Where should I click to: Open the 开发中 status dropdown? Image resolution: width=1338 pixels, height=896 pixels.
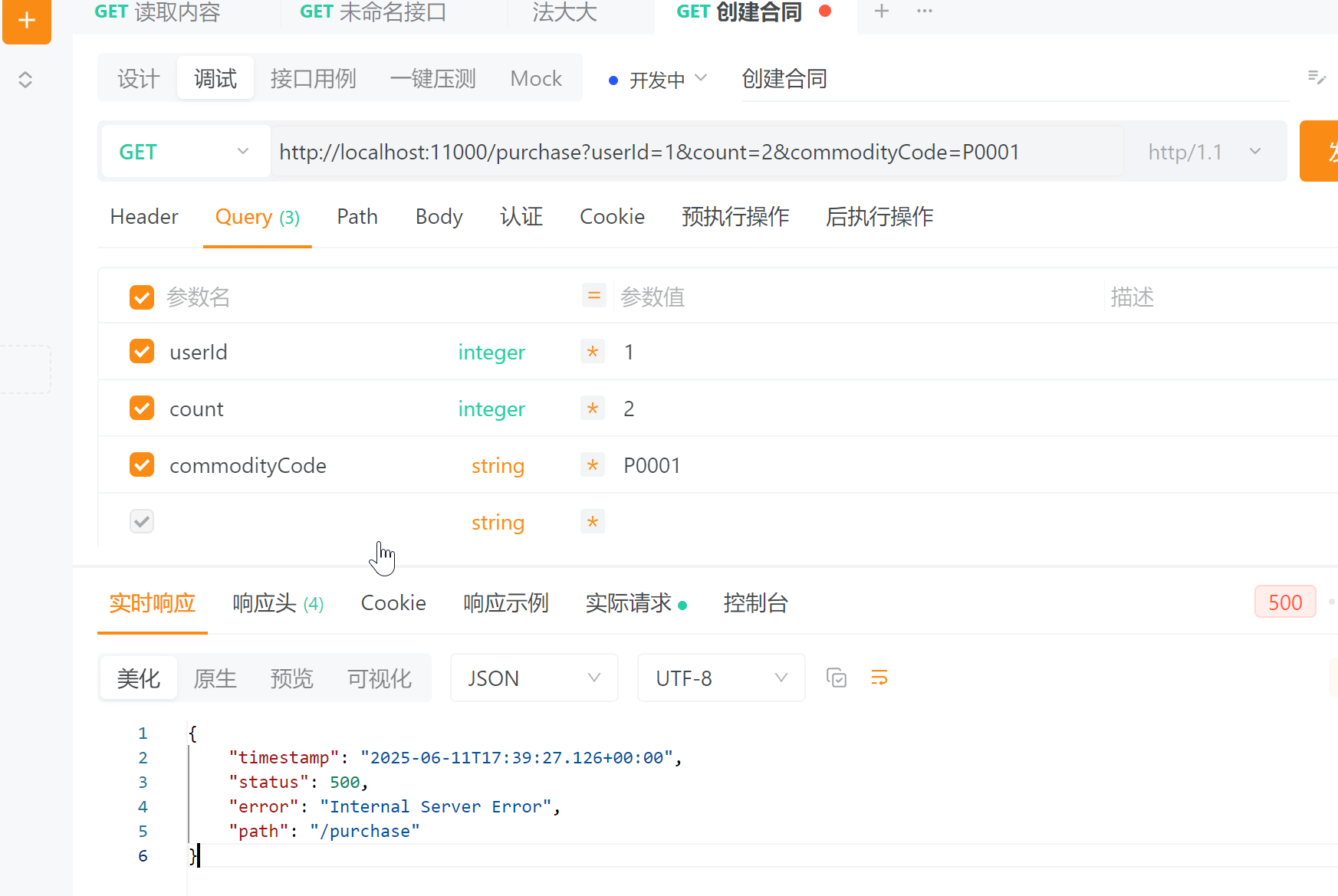pos(657,80)
